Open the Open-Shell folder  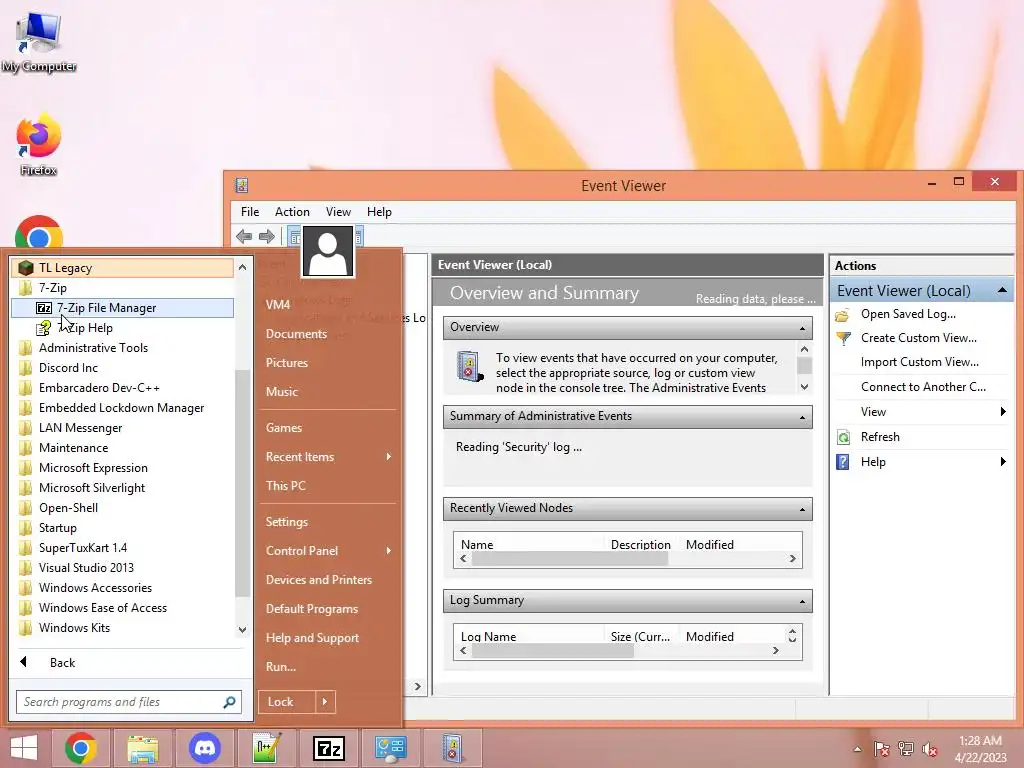(x=122, y=508)
